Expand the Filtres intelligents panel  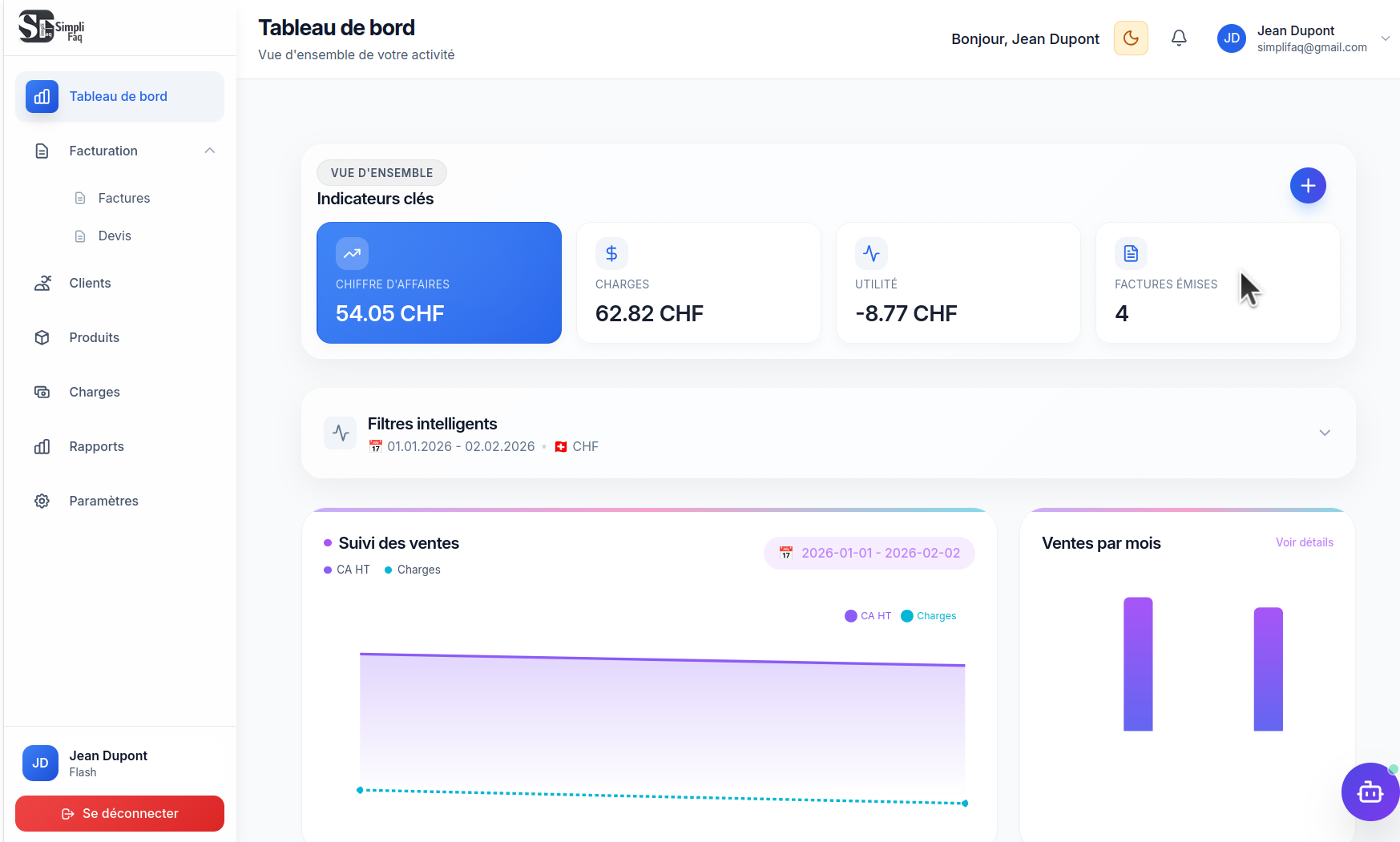pos(1325,433)
